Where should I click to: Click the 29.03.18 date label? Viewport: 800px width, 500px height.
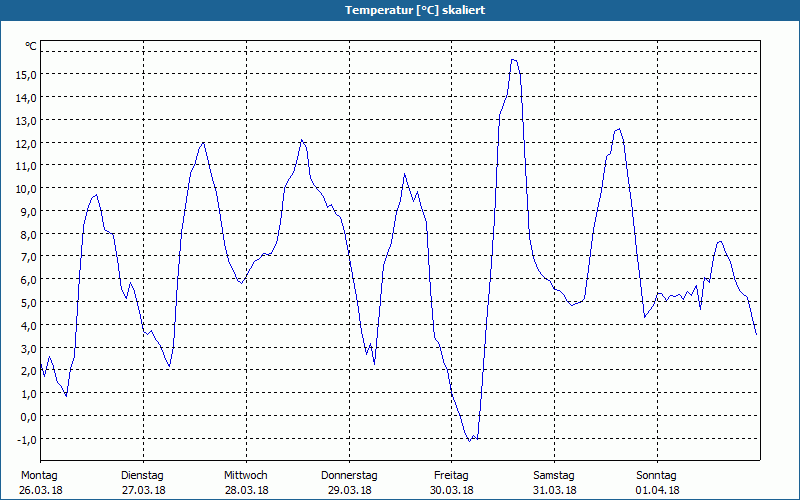coord(349,490)
